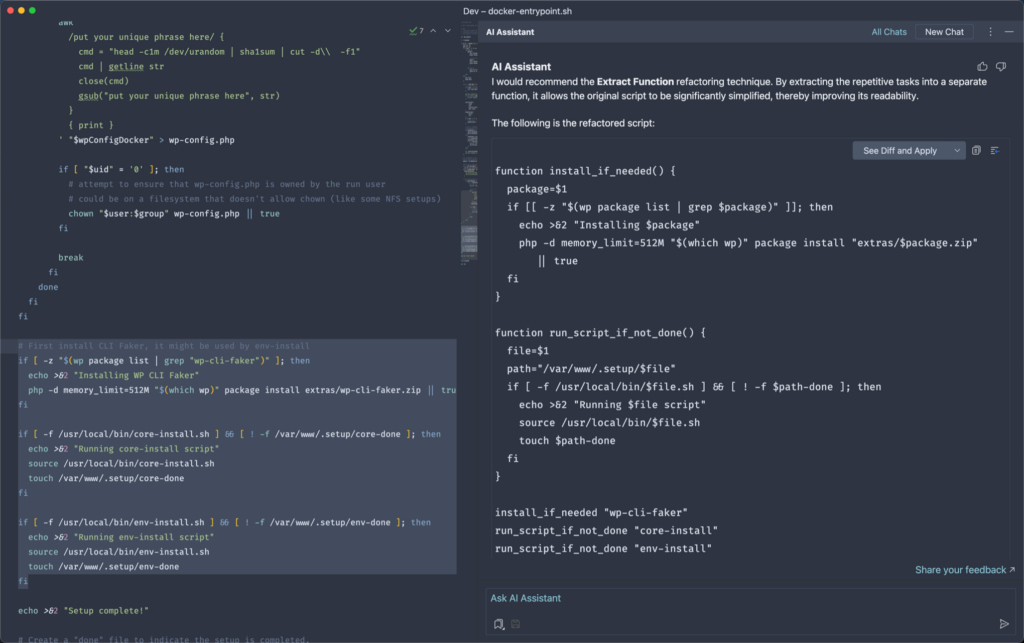The width and height of the screenshot is (1024, 643).
Task: Jump to previous highlighted problem arrow
Action: point(433,31)
